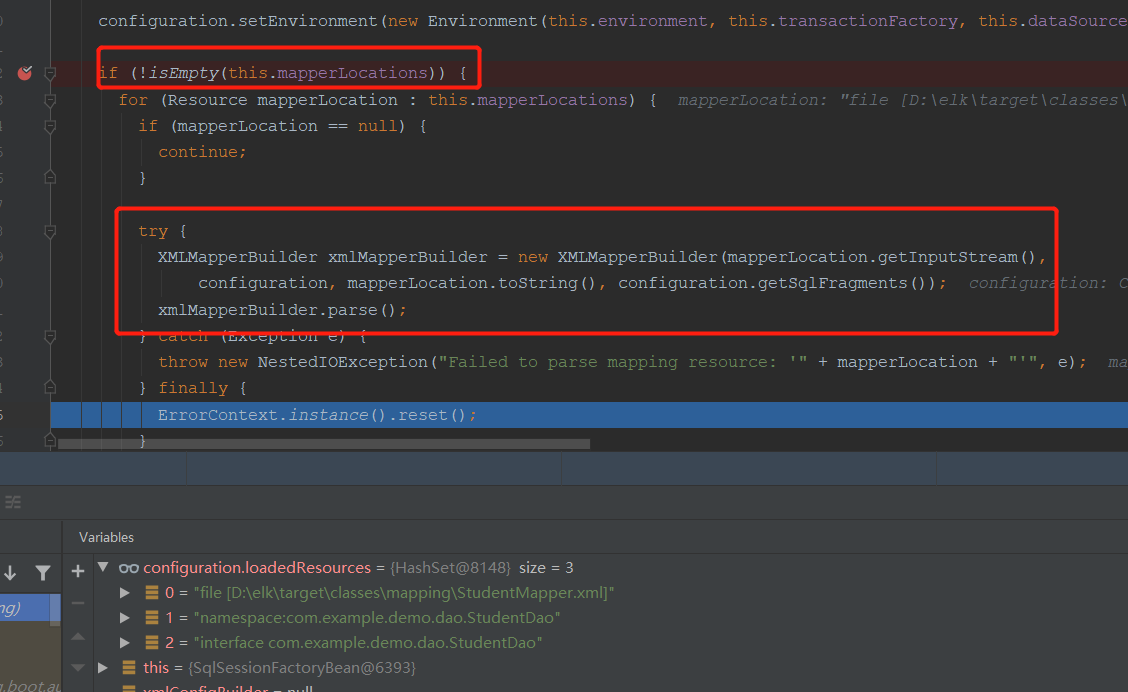Click the 'continue;' statement in the editor
1128x692 pixels.
(x=202, y=152)
